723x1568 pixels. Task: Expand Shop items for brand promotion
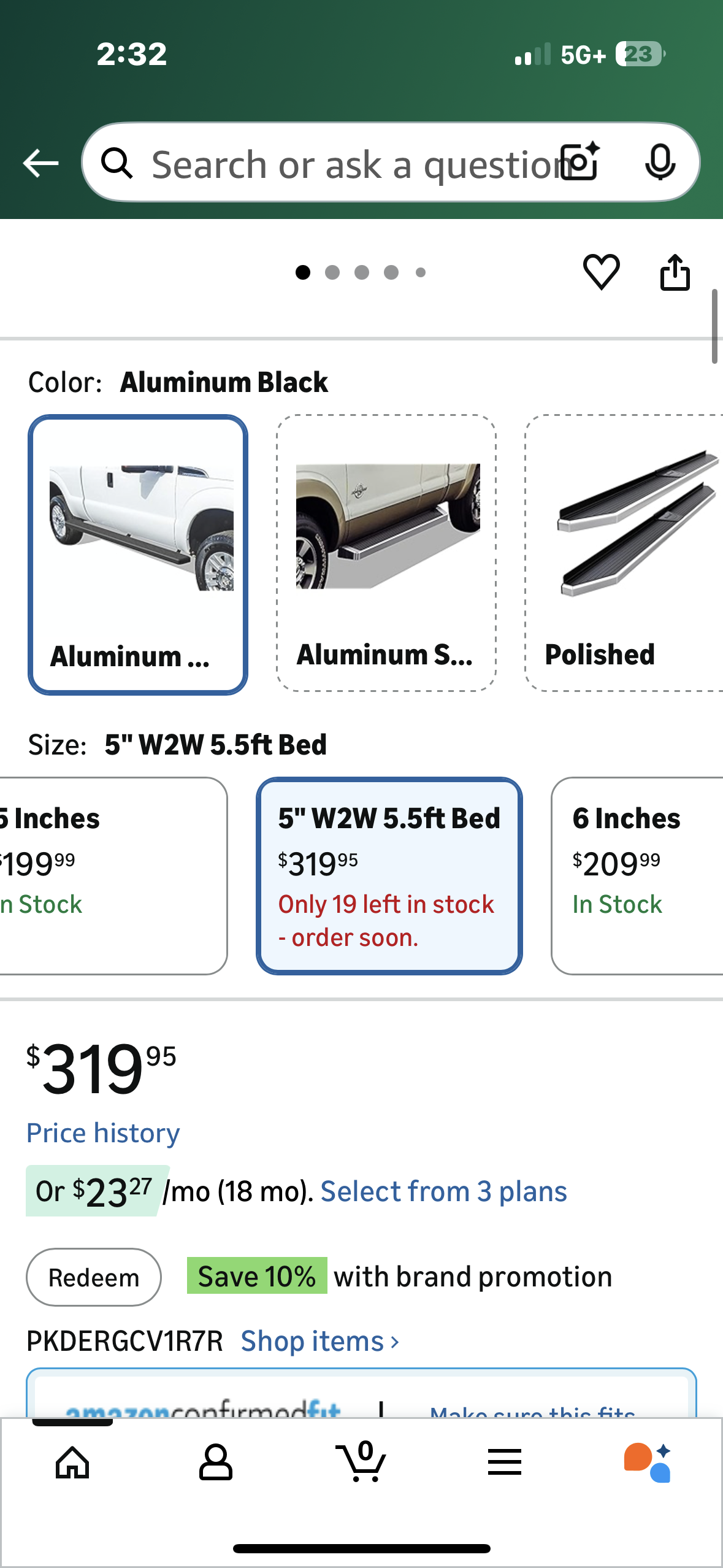click(x=314, y=1341)
